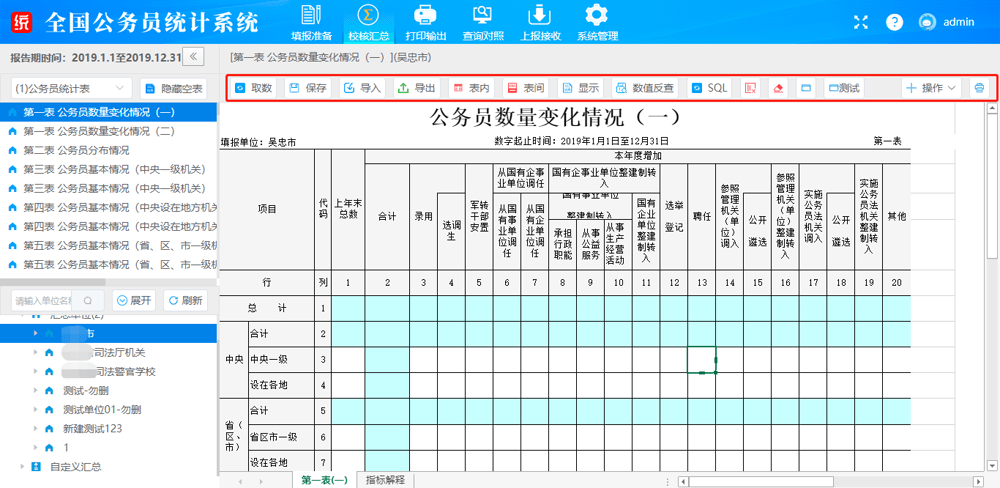
Task: Expand the 司法厅机关 tree node
Action: click(35, 352)
